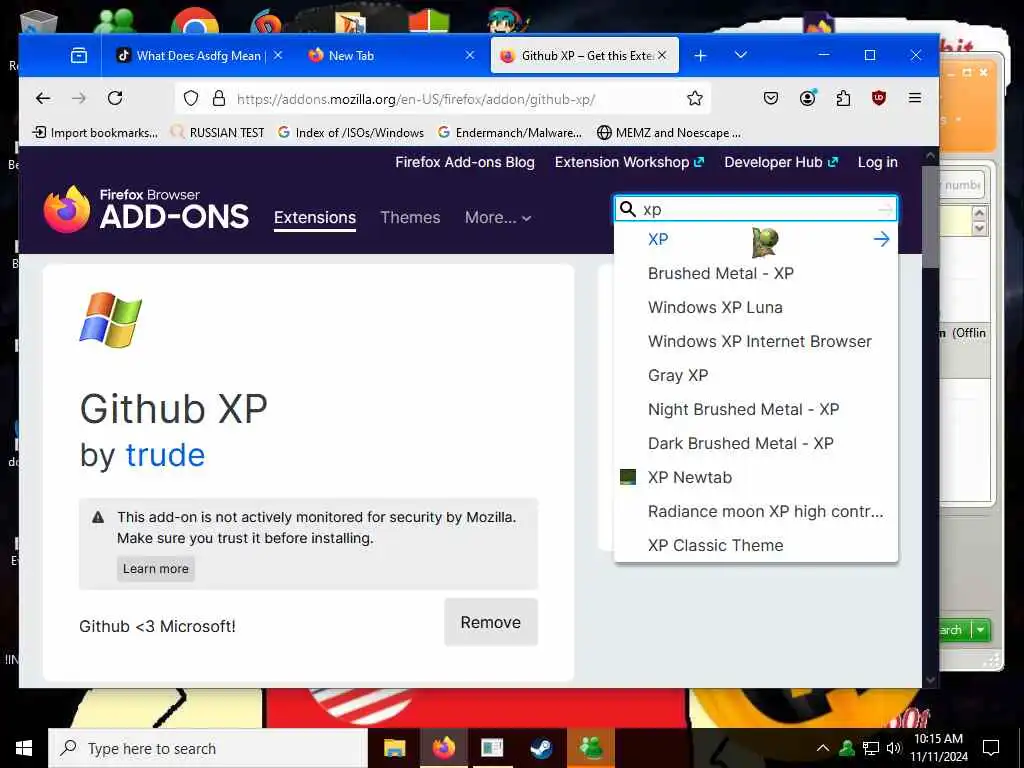Choose Radiance moon XP high contr... suggestion

pos(756,511)
